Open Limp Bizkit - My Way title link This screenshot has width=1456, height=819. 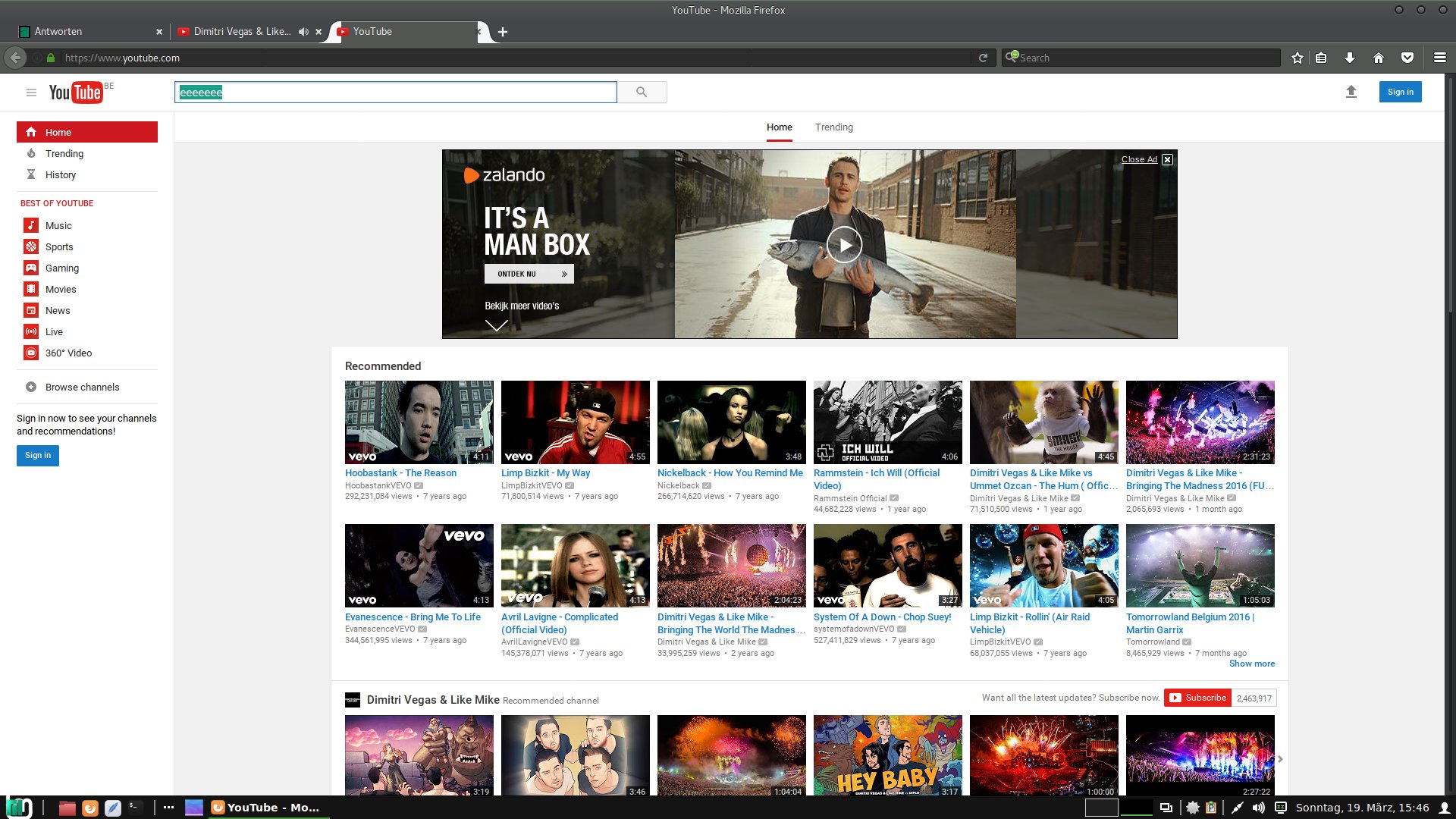tap(545, 472)
